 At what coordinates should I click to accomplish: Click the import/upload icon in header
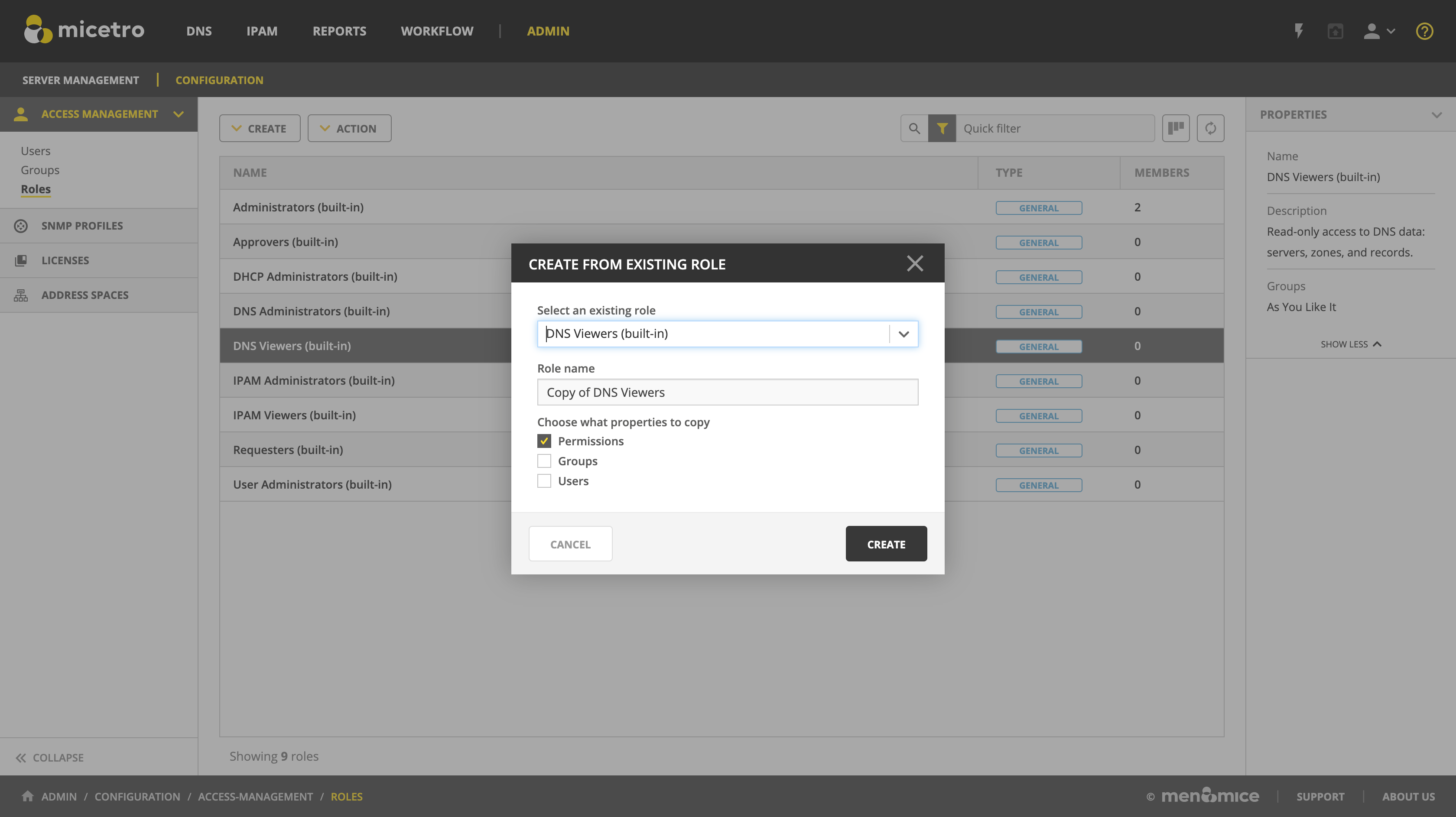click(x=1335, y=31)
